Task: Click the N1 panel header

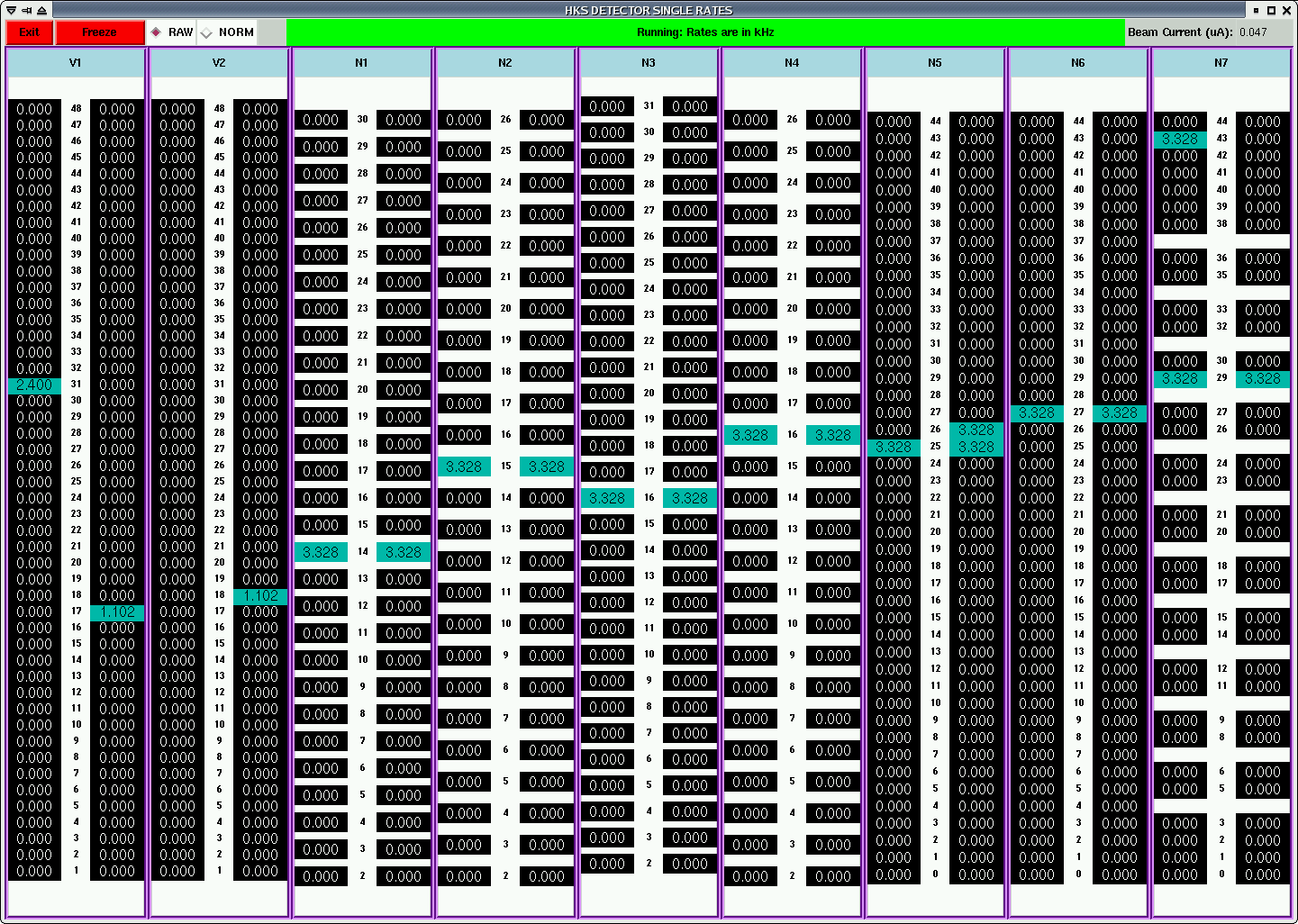Action: (362, 63)
